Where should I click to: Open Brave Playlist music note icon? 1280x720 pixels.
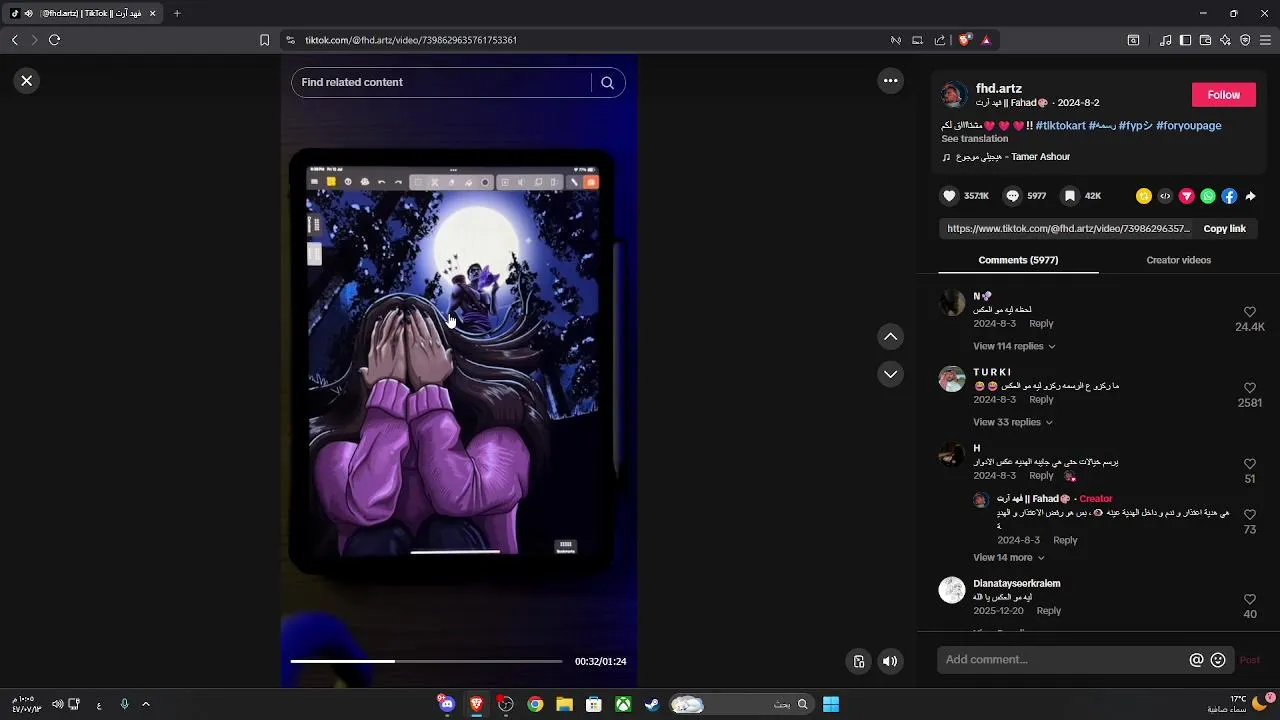pyautogui.click(x=1165, y=40)
